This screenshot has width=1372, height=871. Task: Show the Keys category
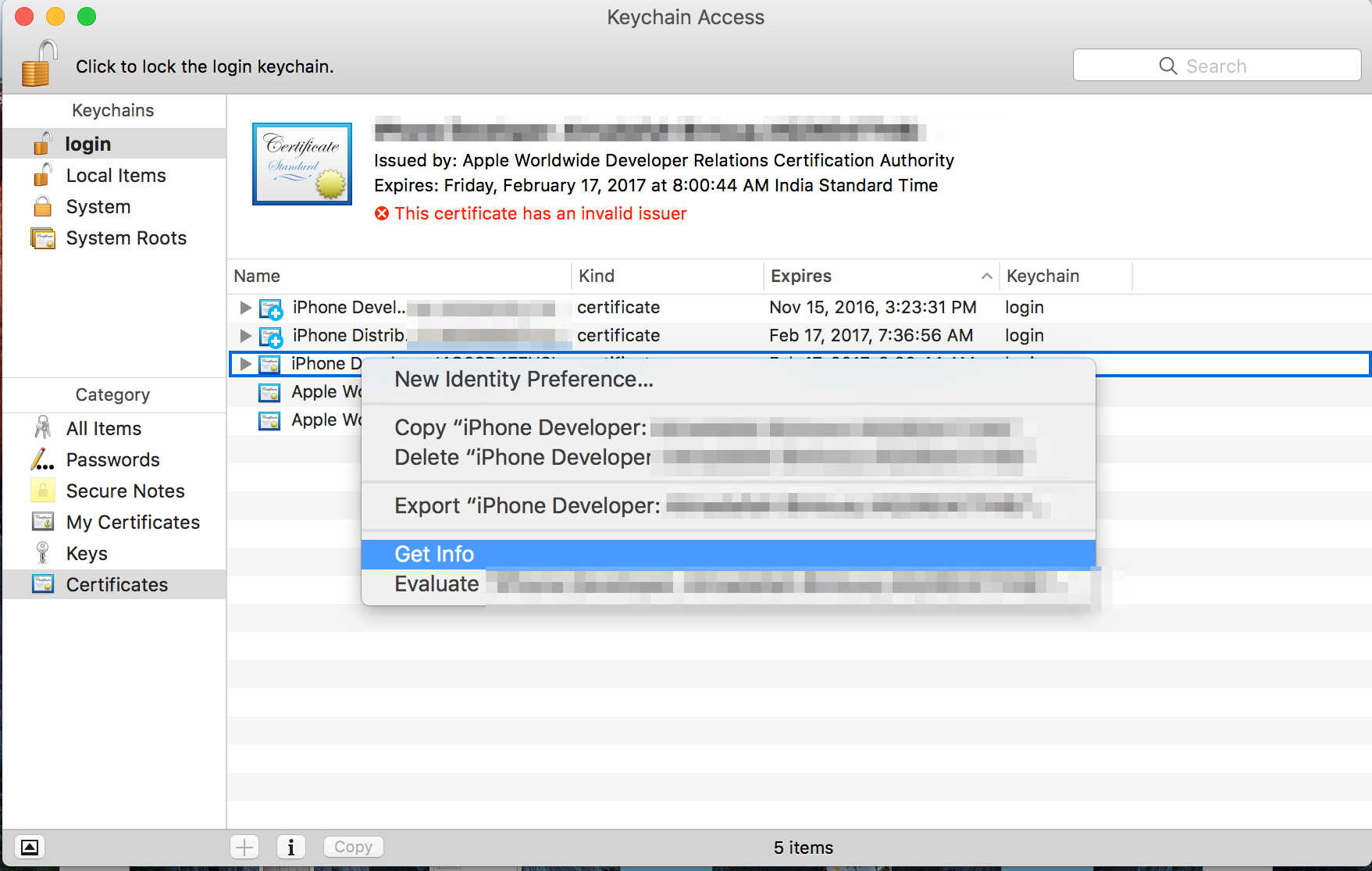click(x=114, y=553)
